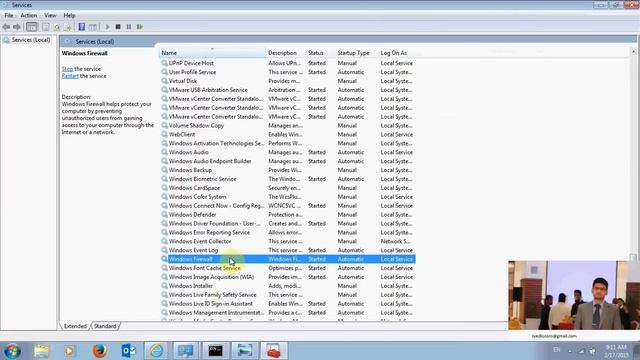Open the Help toolbar icon

click(82, 27)
